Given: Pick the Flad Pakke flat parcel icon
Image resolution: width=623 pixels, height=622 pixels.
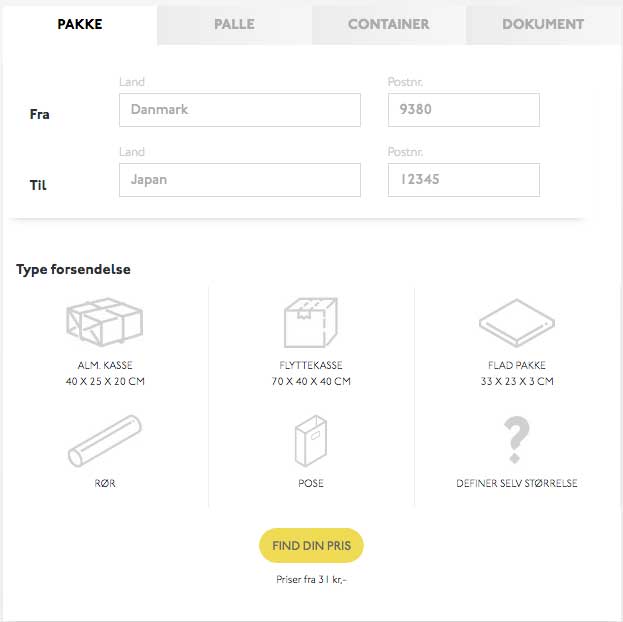Looking at the screenshot, I should coord(516,323).
